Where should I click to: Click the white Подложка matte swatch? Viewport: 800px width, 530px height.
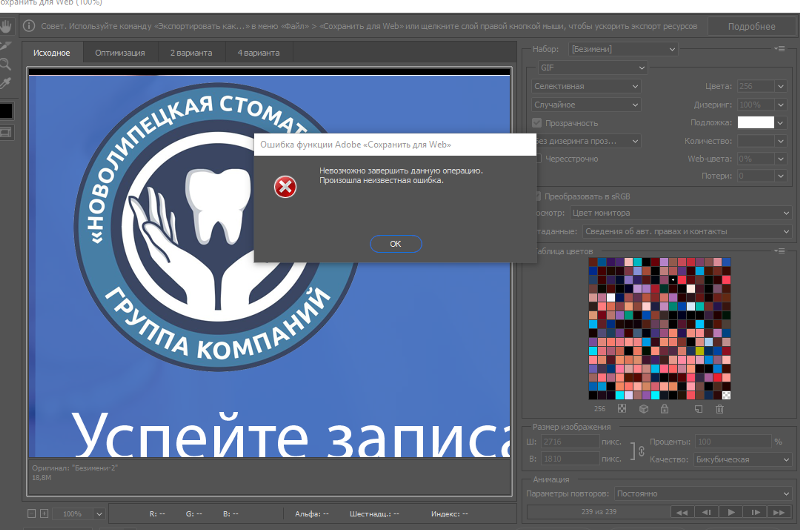tap(756, 122)
